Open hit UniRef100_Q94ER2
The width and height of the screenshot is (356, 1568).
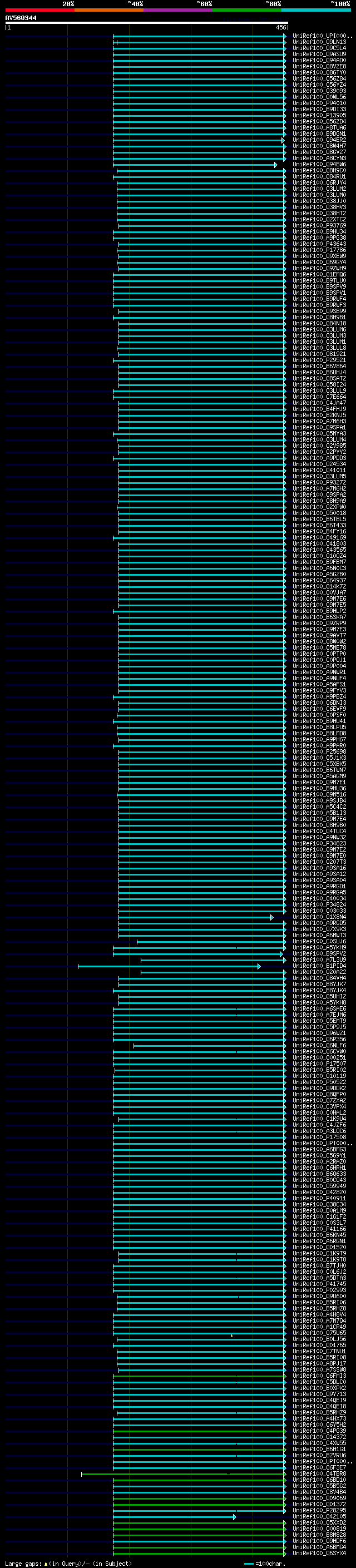(319, 140)
